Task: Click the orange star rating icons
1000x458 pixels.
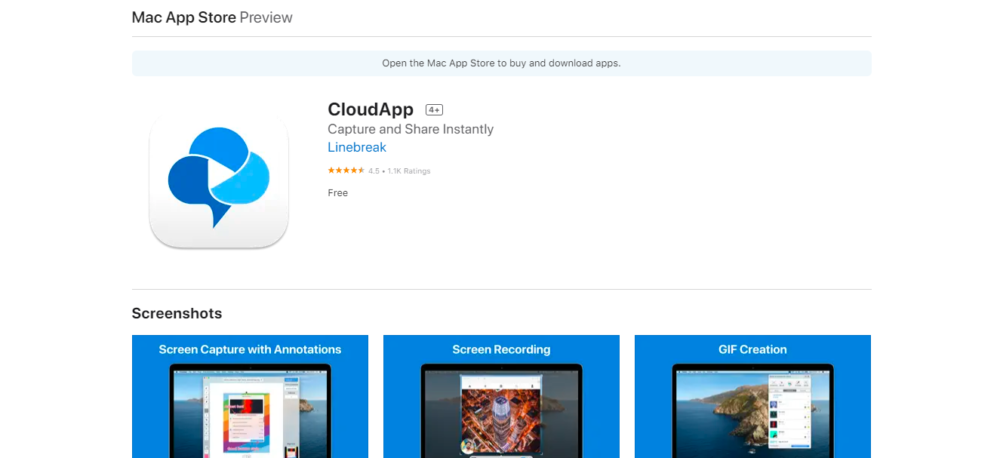Action: pyautogui.click(x=346, y=171)
